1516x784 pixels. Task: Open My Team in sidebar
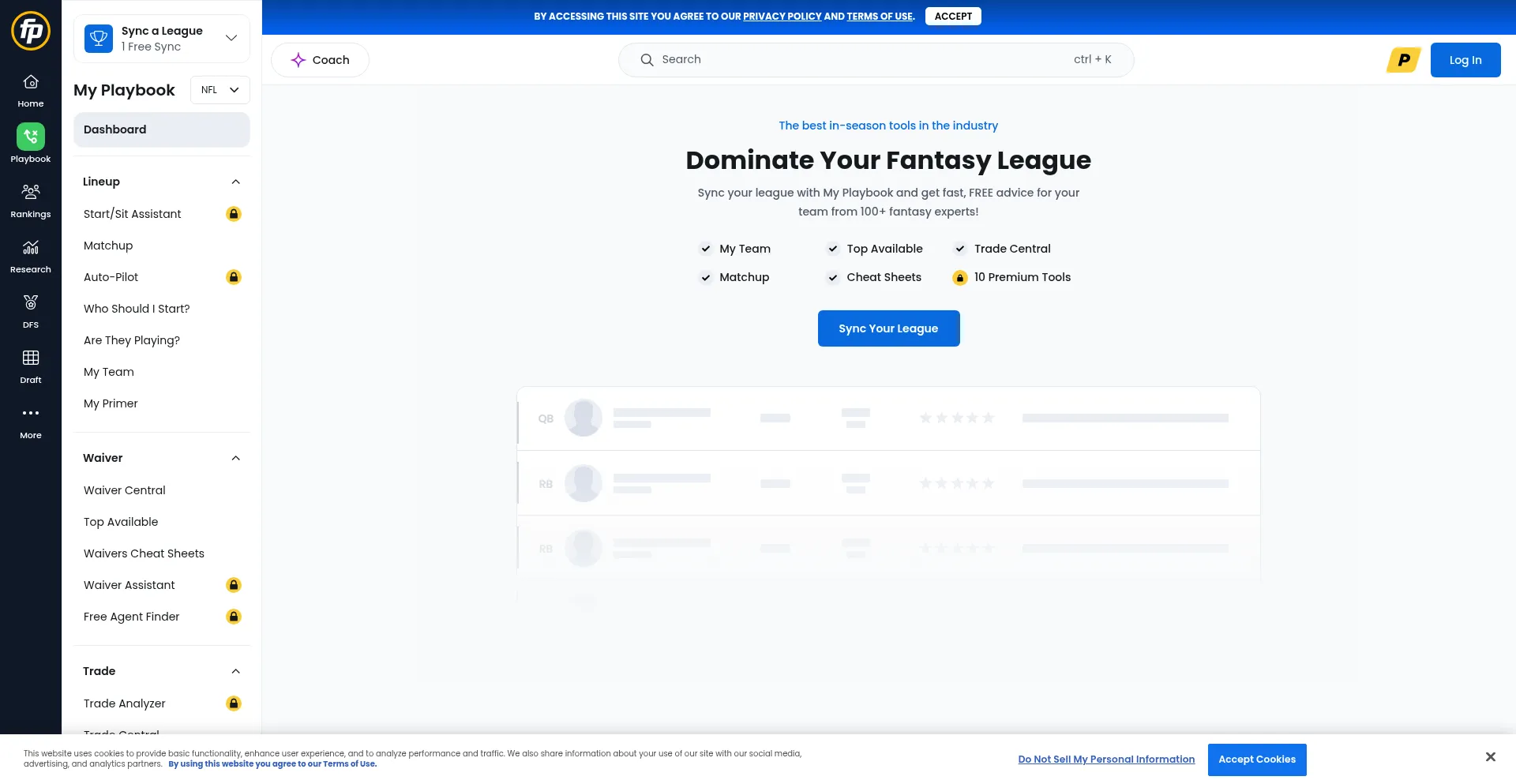coord(109,372)
